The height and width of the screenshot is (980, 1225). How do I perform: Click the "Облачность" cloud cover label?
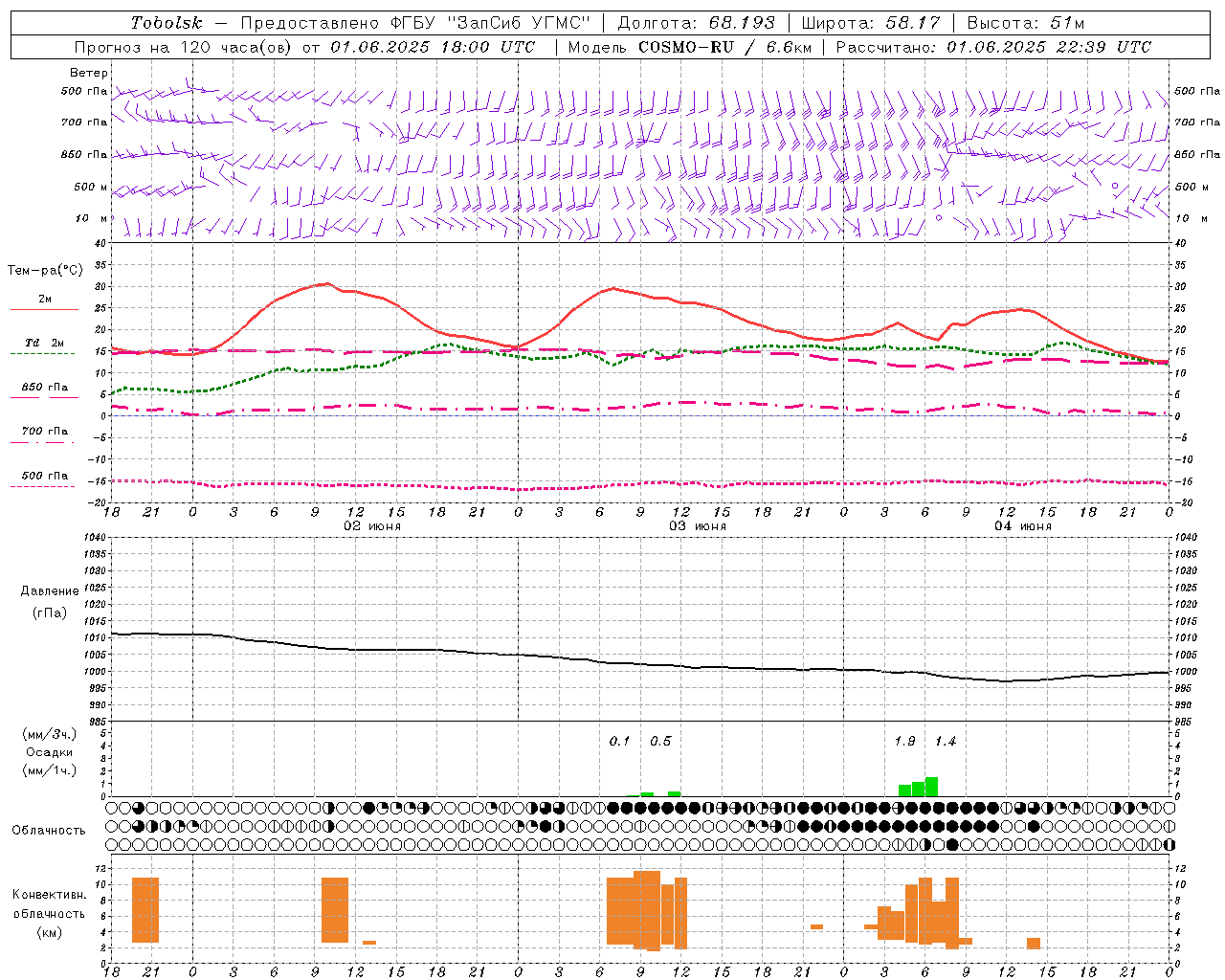[49, 831]
